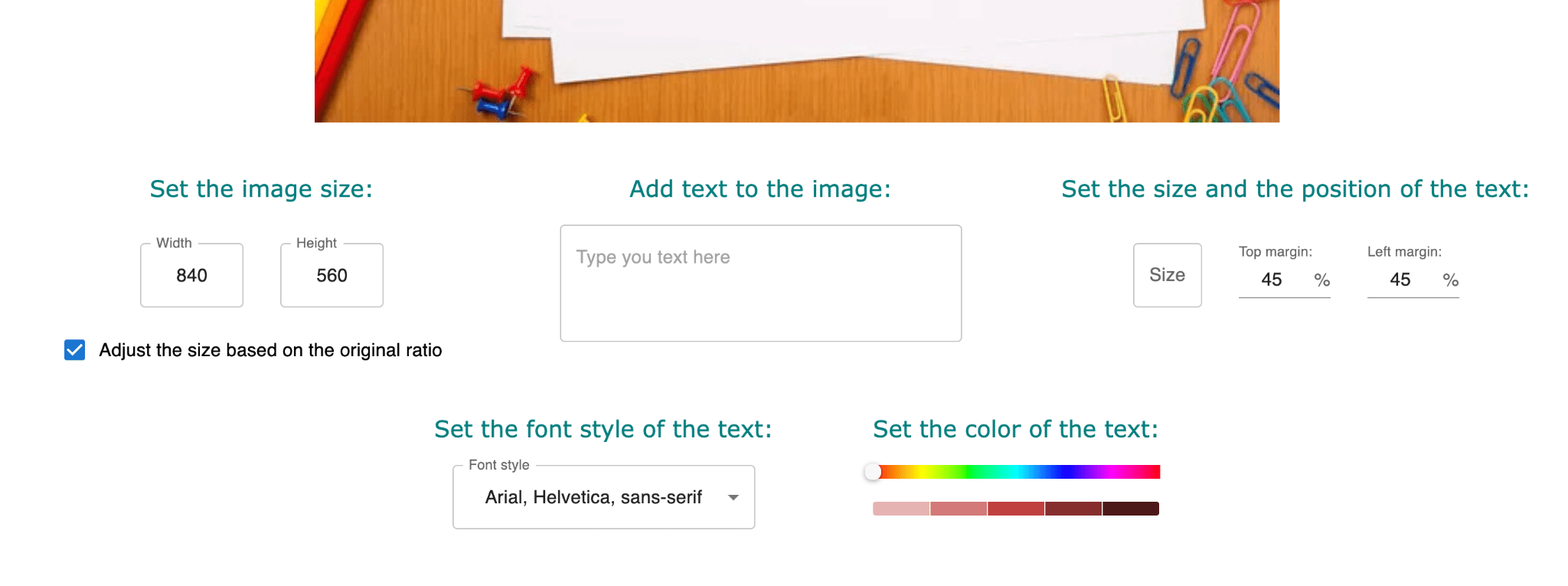
Task: Select the darkest maroon color swatch
Action: tap(1131, 509)
